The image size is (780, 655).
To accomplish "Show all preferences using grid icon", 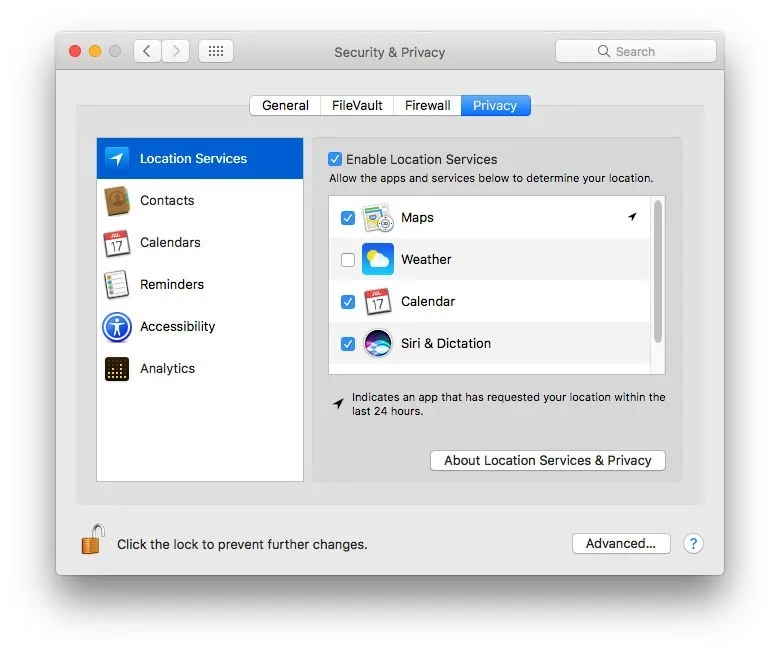I will tap(216, 51).
